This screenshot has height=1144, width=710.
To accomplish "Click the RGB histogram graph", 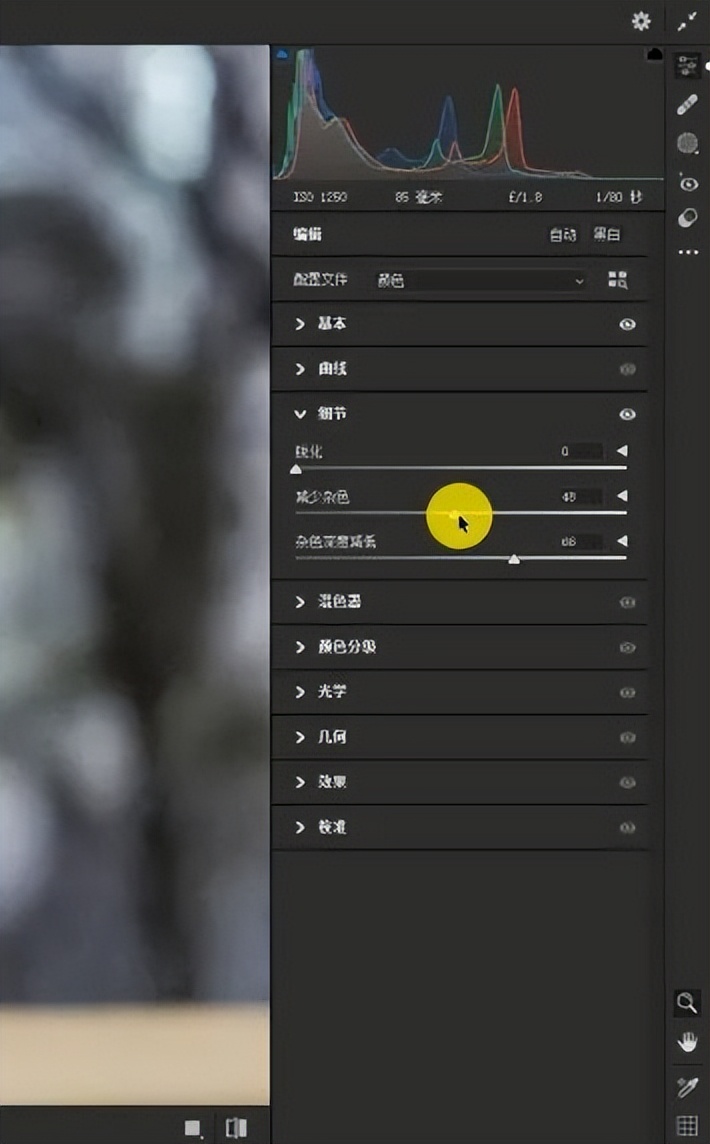I will [468, 113].
